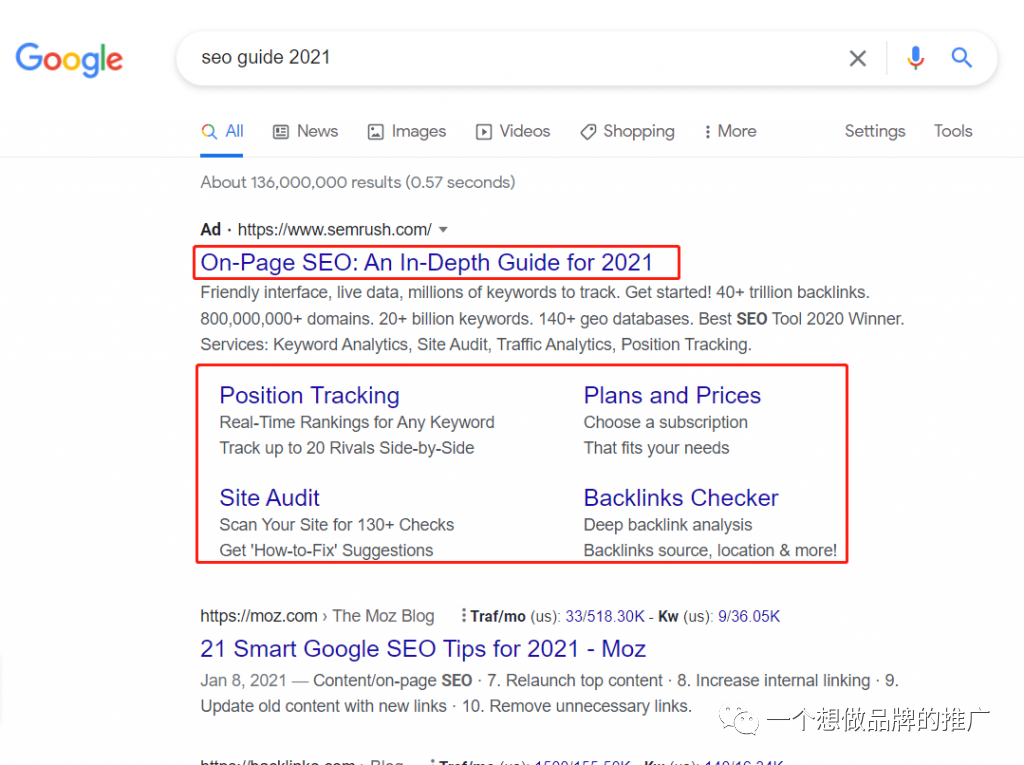Switch to the Images tab

(407, 131)
